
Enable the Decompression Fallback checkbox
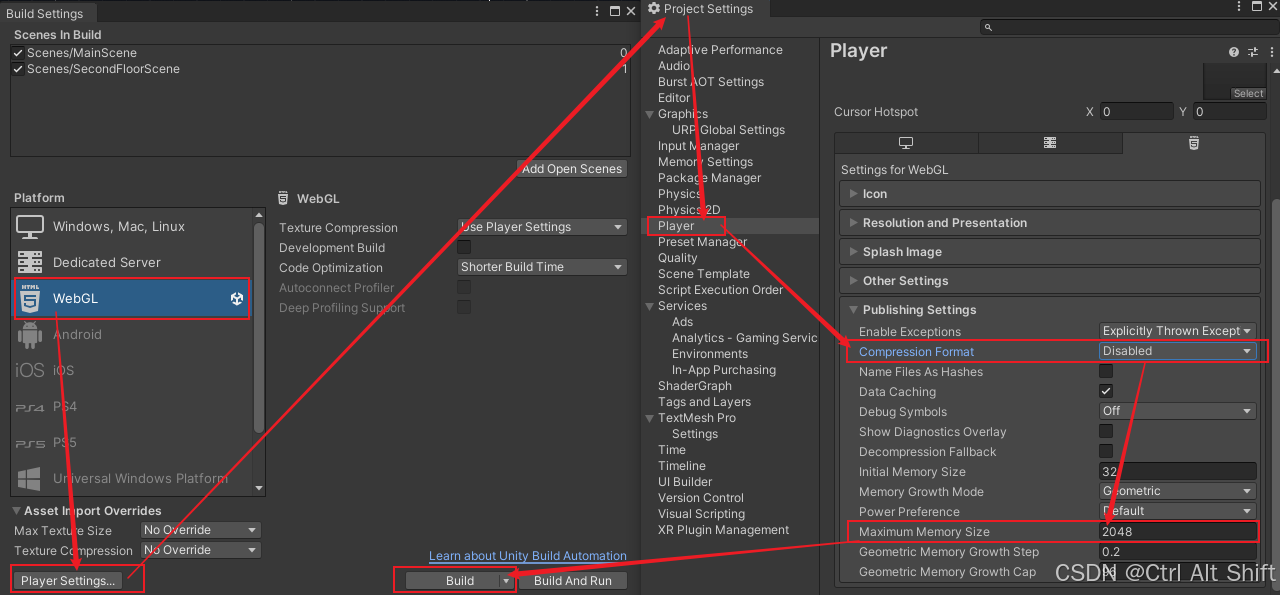coord(1106,451)
